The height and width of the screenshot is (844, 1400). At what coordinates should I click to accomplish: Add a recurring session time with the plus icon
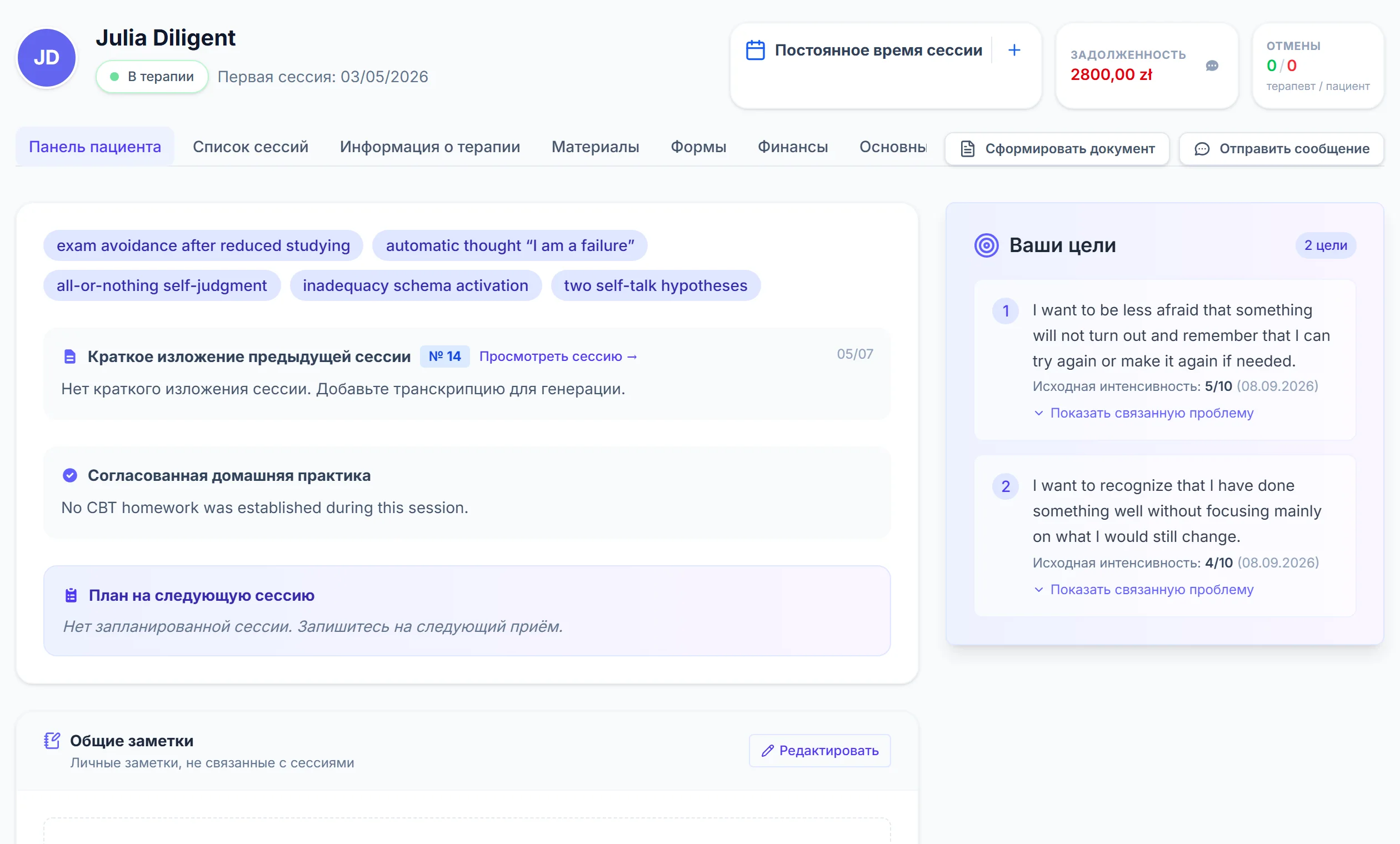click(1014, 50)
